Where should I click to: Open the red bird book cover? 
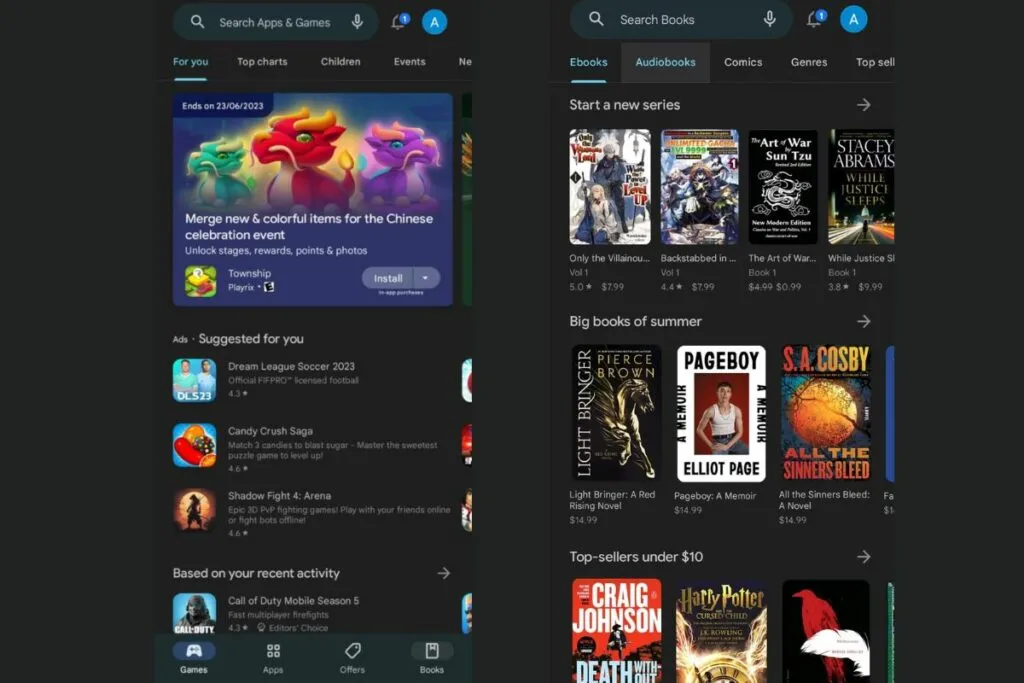(x=825, y=631)
